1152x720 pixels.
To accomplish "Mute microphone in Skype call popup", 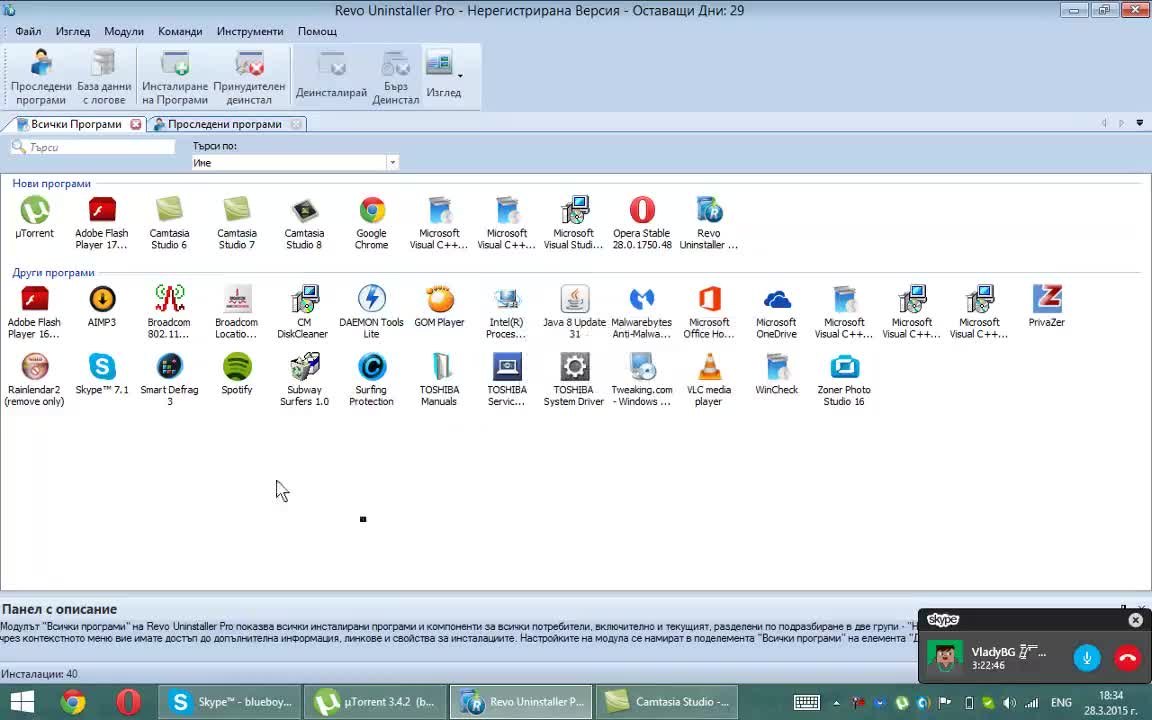I will click(x=1087, y=657).
